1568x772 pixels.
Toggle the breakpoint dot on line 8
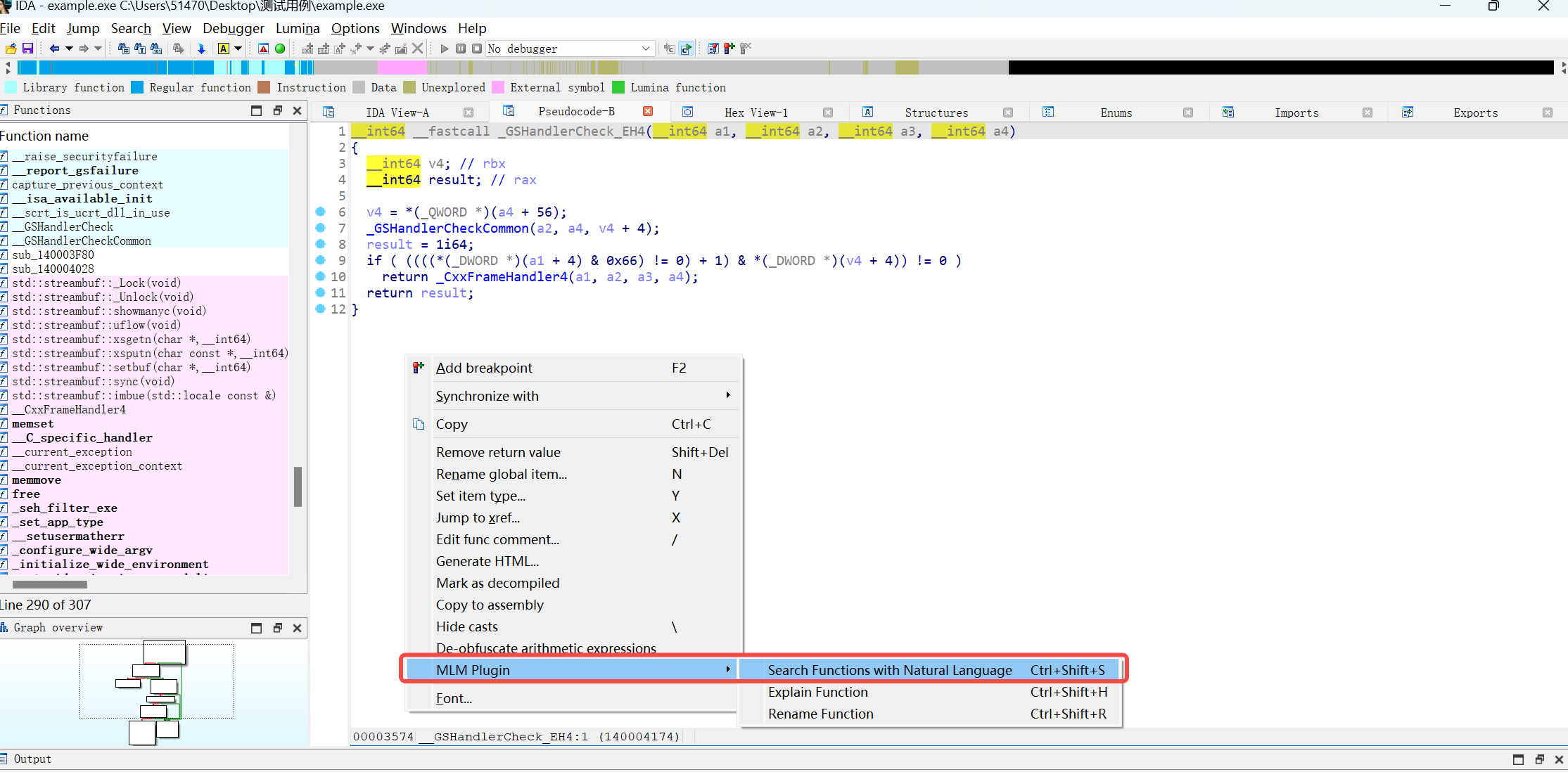[321, 244]
